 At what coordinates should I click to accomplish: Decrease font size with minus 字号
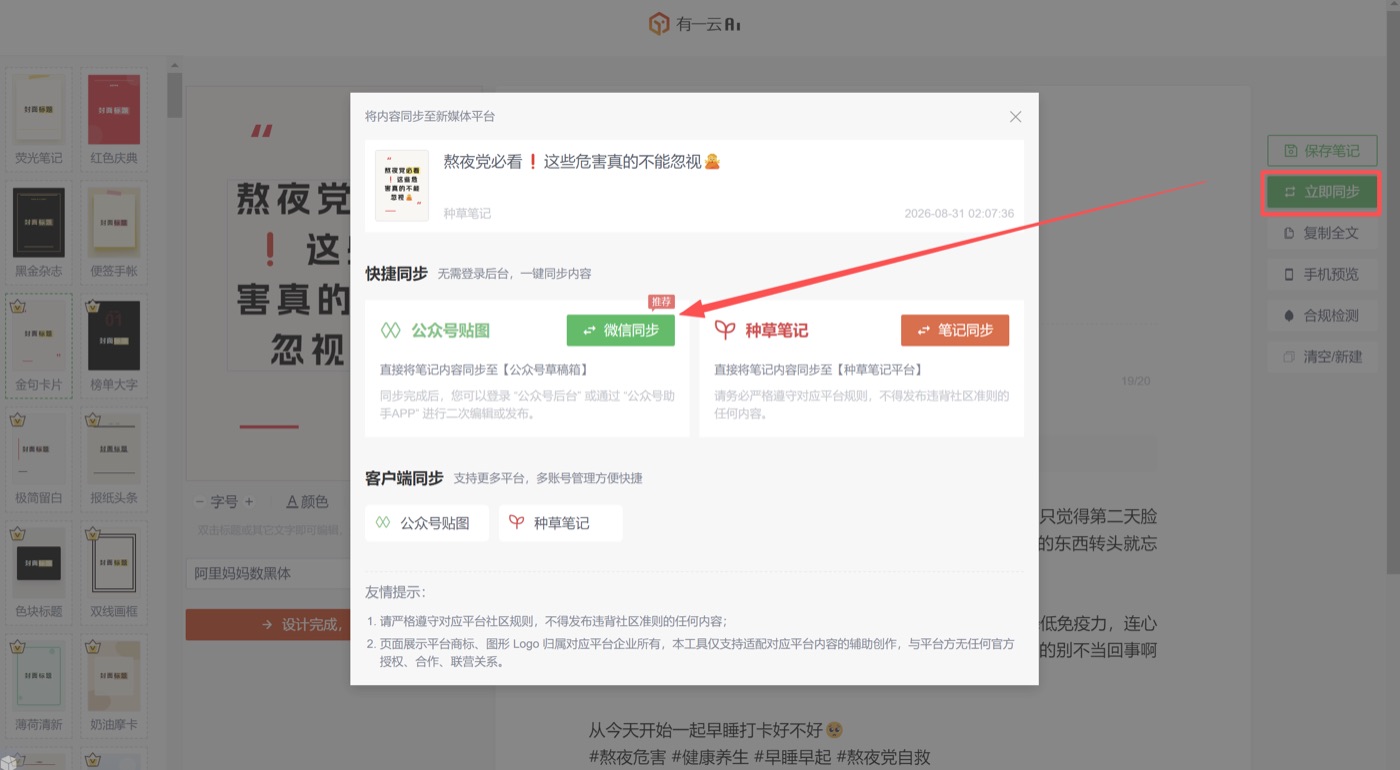tap(200, 501)
